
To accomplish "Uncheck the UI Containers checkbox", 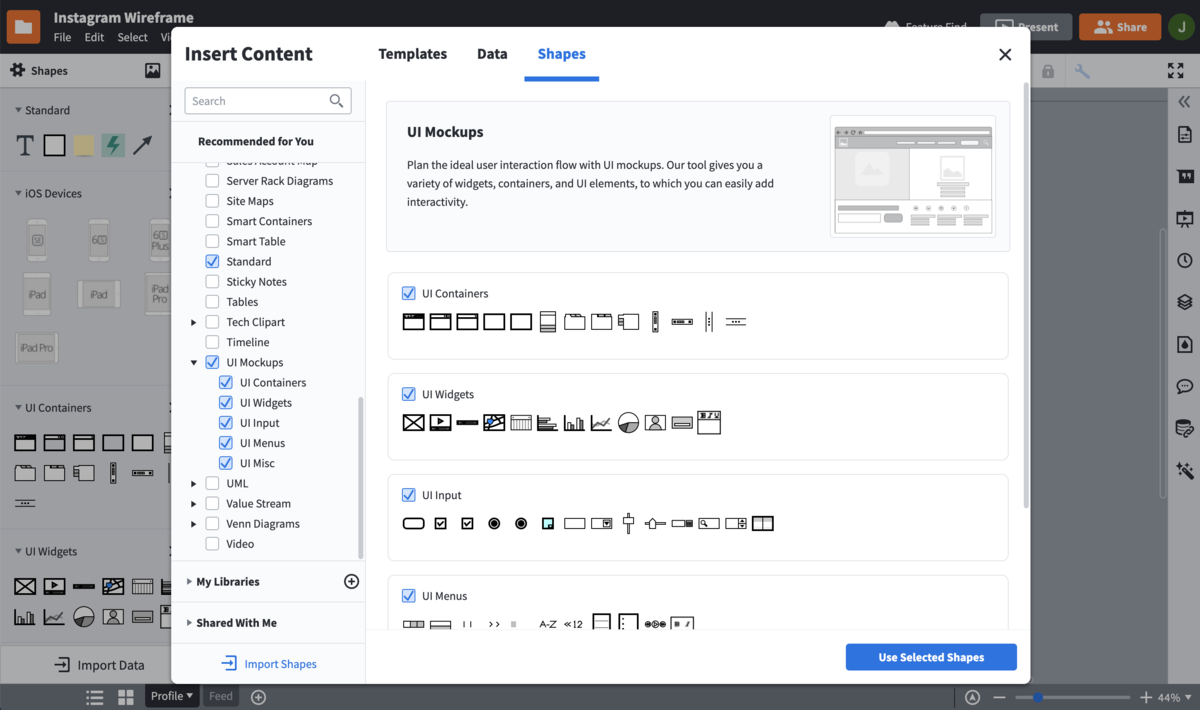I will pos(408,293).
